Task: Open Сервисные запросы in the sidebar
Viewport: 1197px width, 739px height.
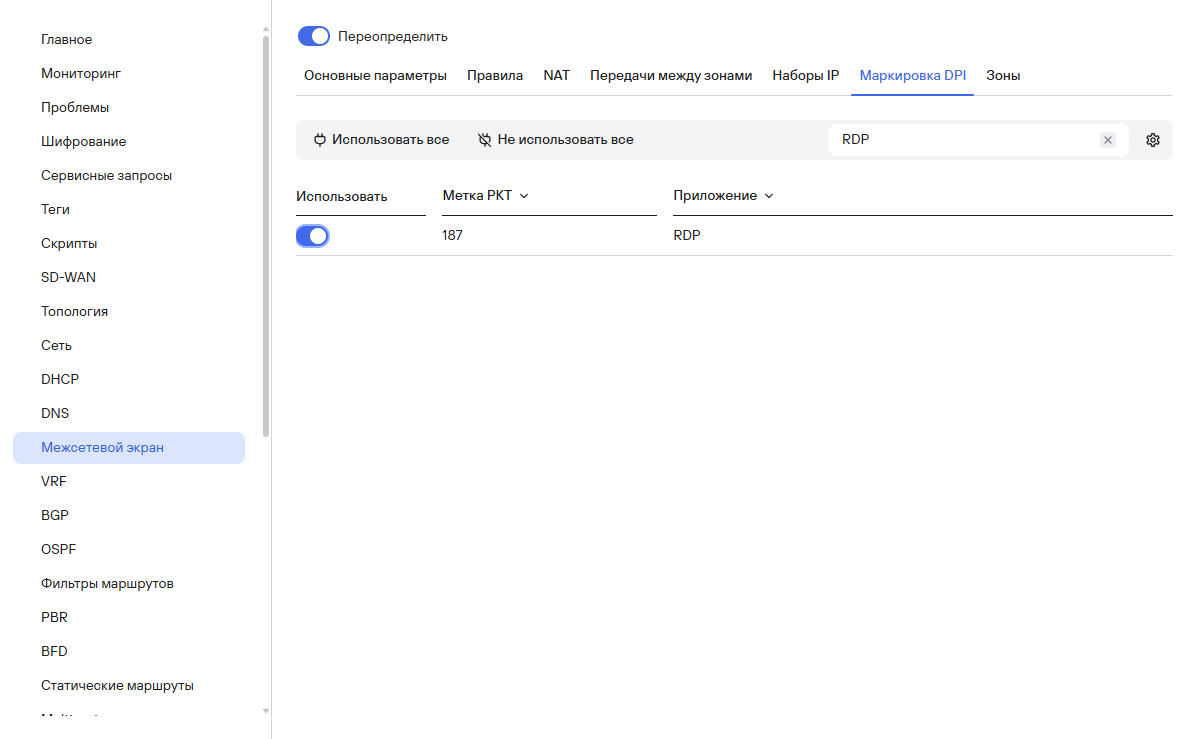Action: click(x=106, y=176)
